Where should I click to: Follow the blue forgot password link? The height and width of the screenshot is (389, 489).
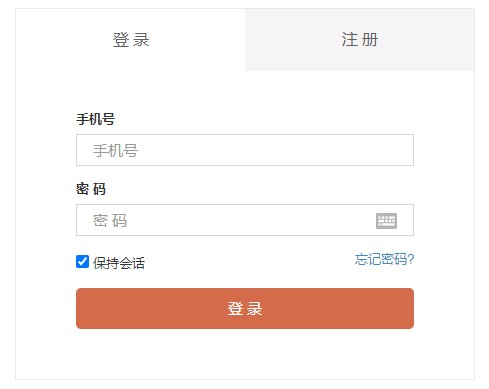click(384, 259)
